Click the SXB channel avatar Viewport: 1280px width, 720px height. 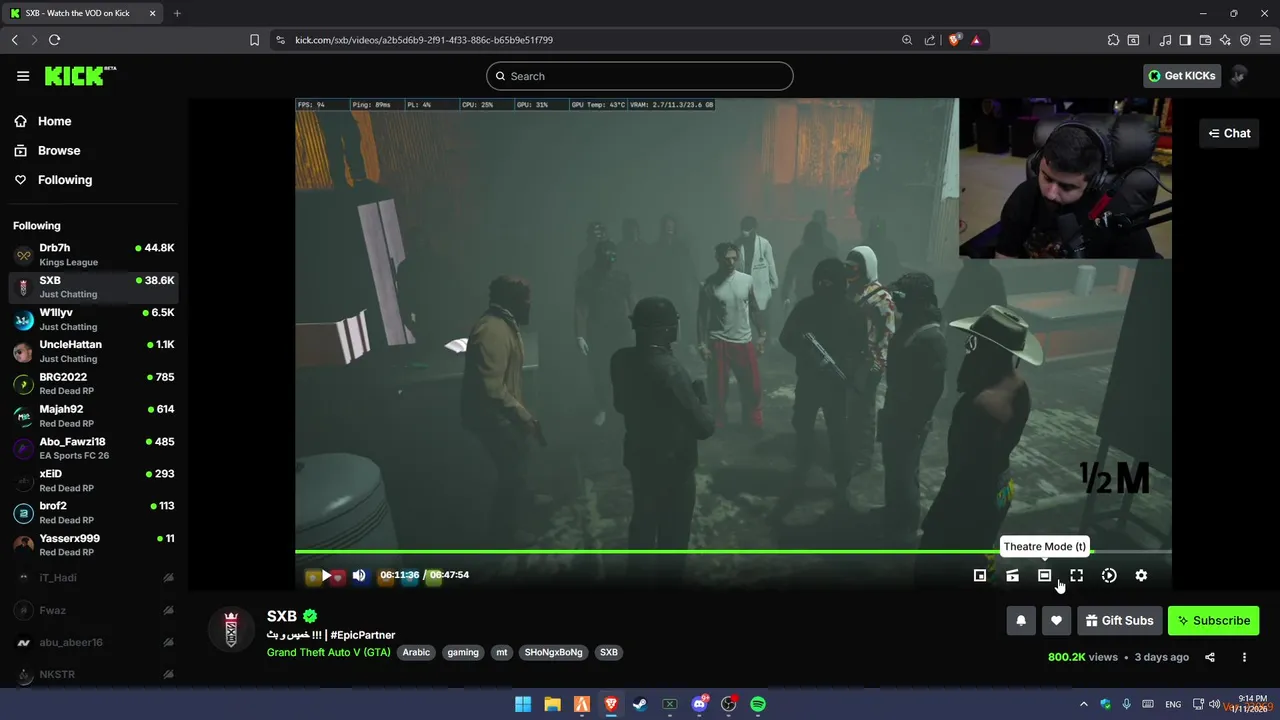click(231, 629)
